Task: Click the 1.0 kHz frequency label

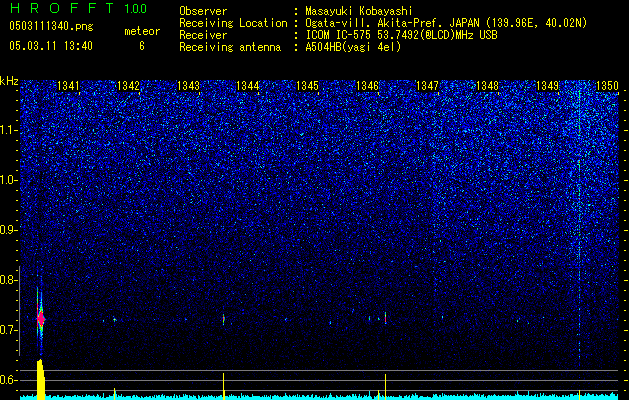Action: [x=9, y=180]
